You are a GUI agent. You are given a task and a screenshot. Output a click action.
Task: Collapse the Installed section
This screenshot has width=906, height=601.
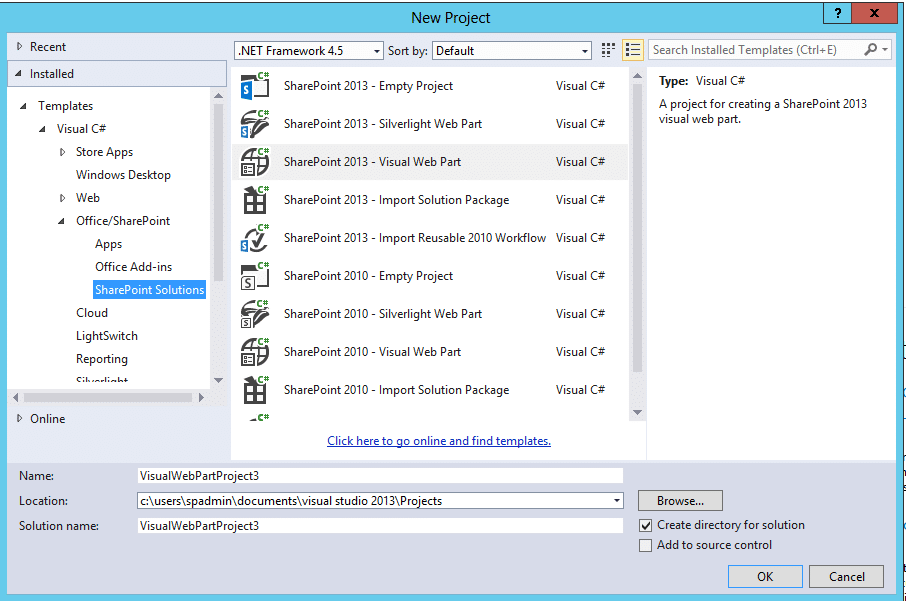click(x=18, y=73)
